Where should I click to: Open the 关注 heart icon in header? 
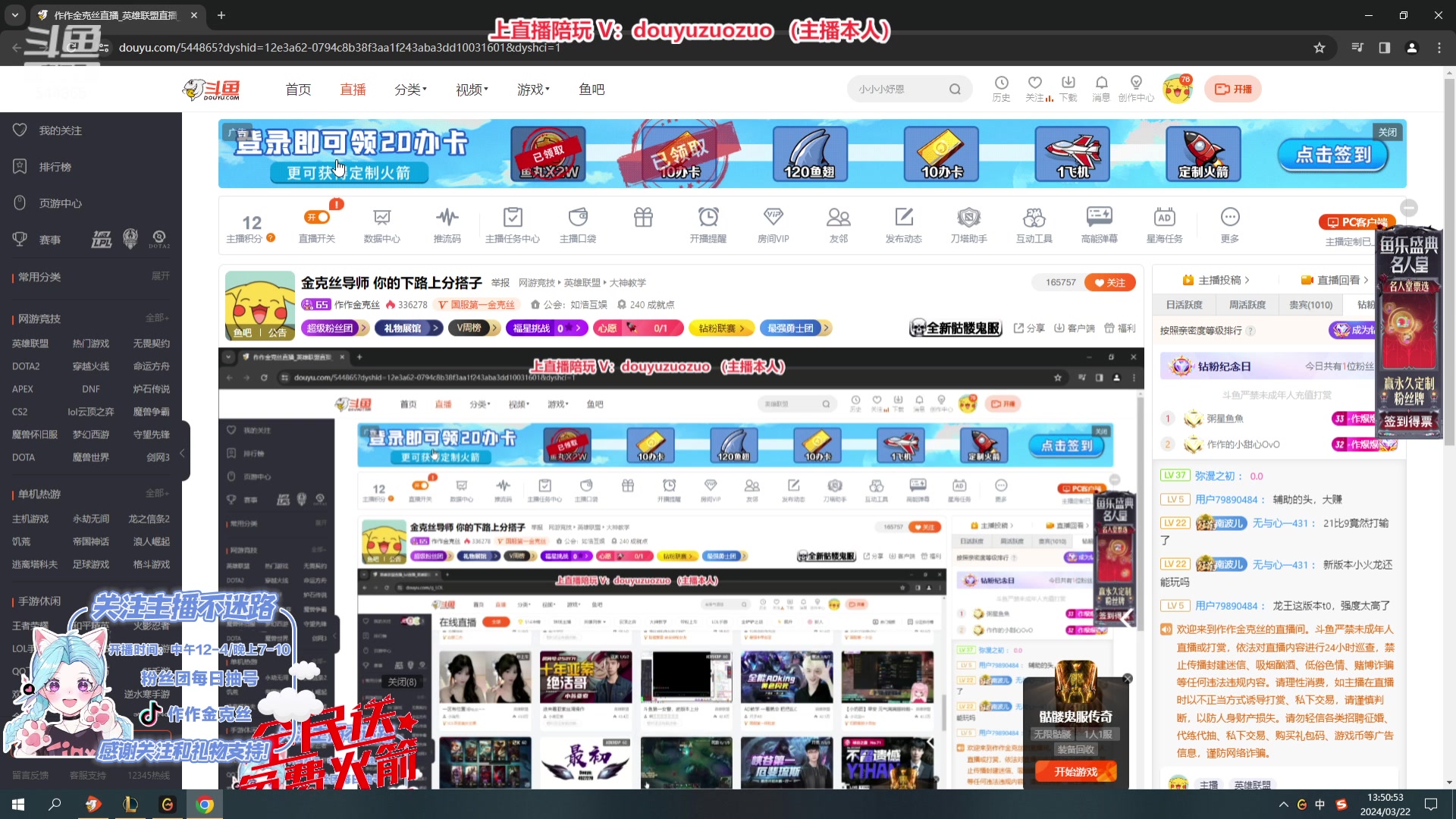[1035, 89]
